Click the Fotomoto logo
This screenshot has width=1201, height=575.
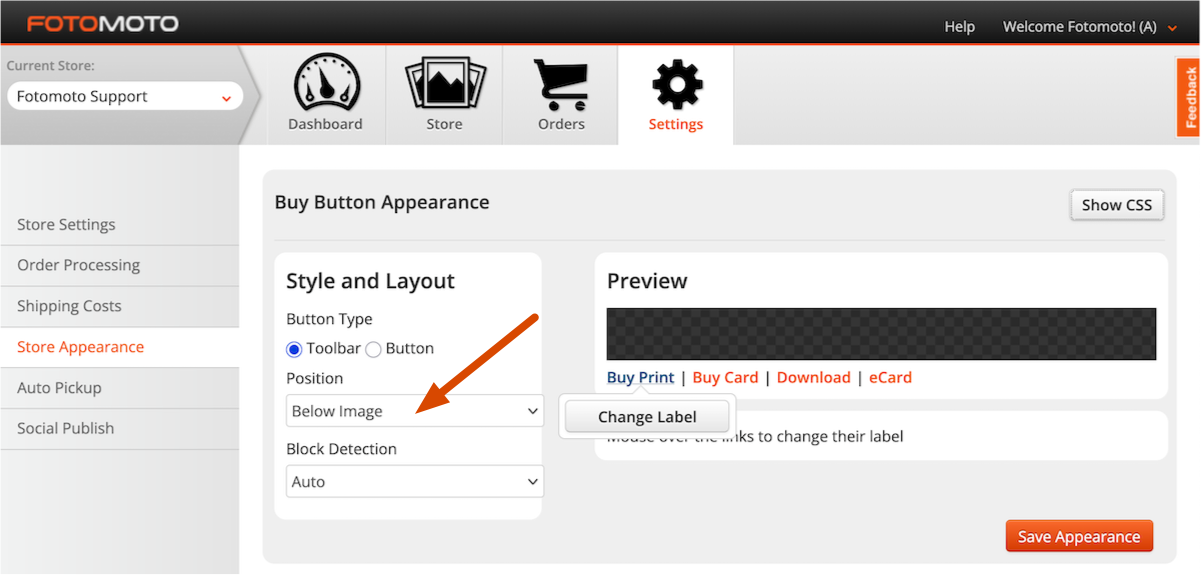[103, 23]
